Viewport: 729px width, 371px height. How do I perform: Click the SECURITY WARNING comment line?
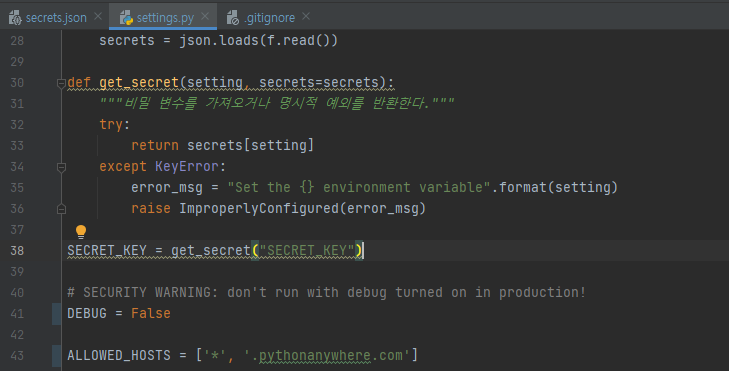point(326,292)
